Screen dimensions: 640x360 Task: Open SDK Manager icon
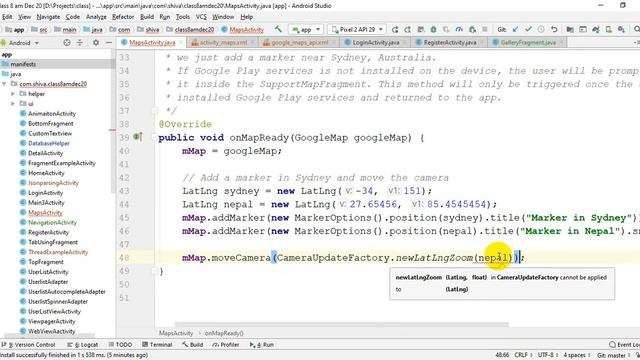621,29
